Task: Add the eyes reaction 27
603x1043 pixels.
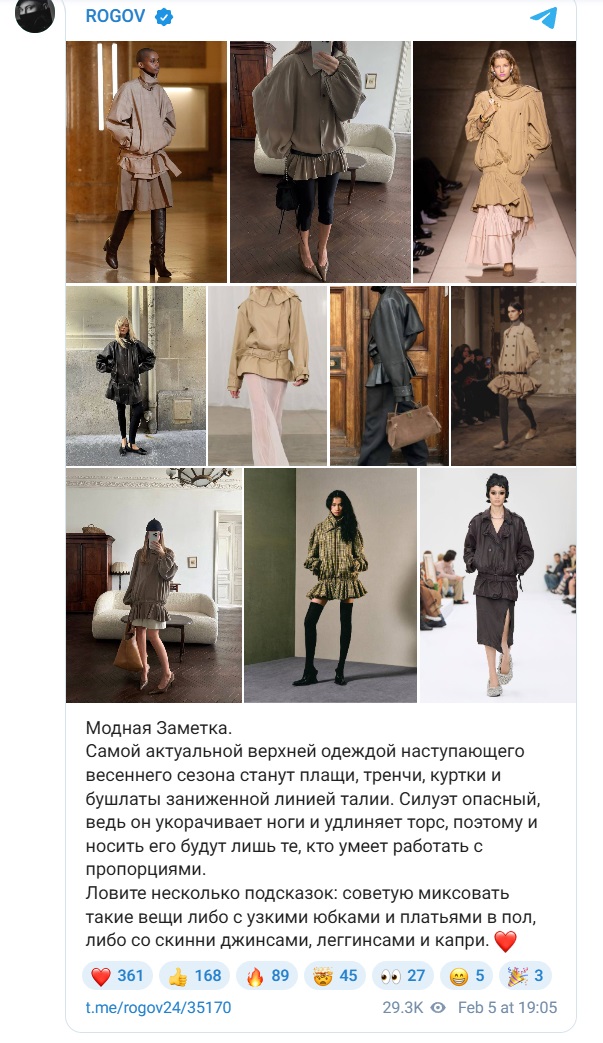Action: pyautogui.click(x=403, y=976)
